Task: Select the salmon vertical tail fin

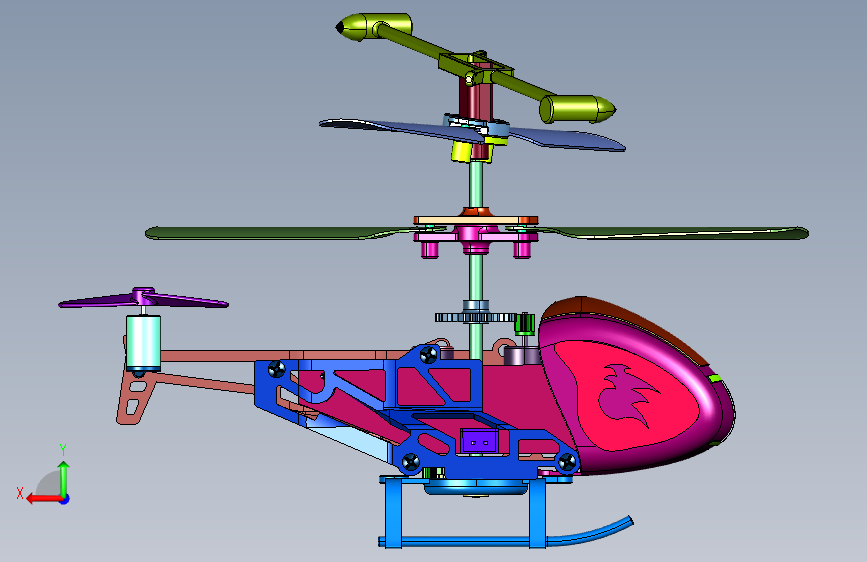Action: pos(135,397)
